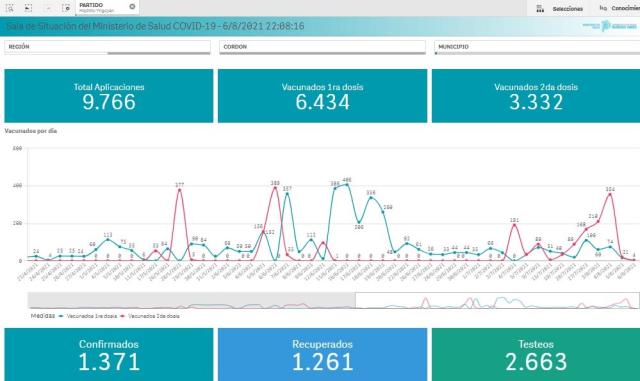Click the Buenos Aires ministry logo
Image resolution: width=640 pixels, height=381 pixels.
point(609,26)
